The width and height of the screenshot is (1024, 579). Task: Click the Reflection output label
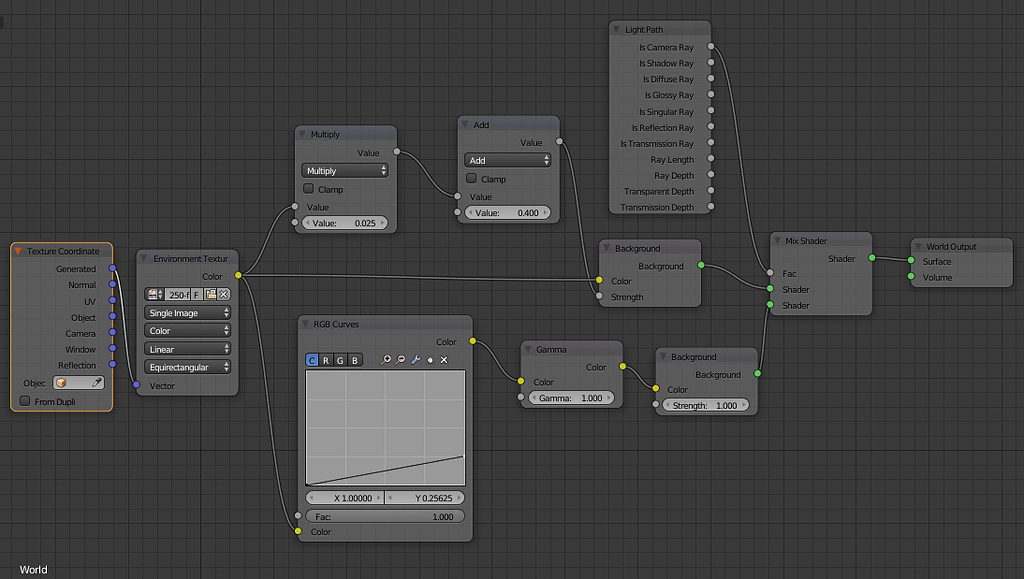tap(76, 366)
